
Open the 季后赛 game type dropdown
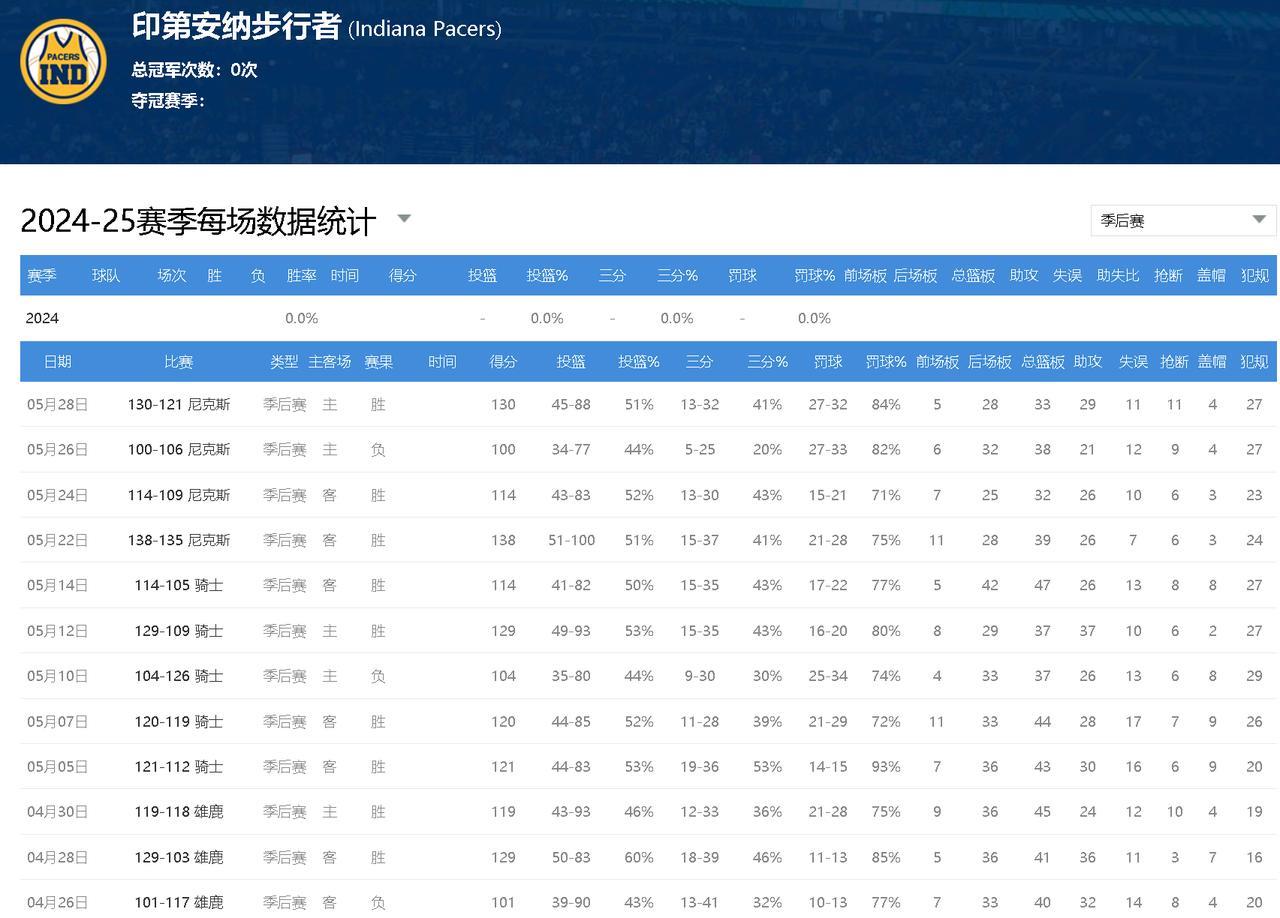click(1183, 220)
